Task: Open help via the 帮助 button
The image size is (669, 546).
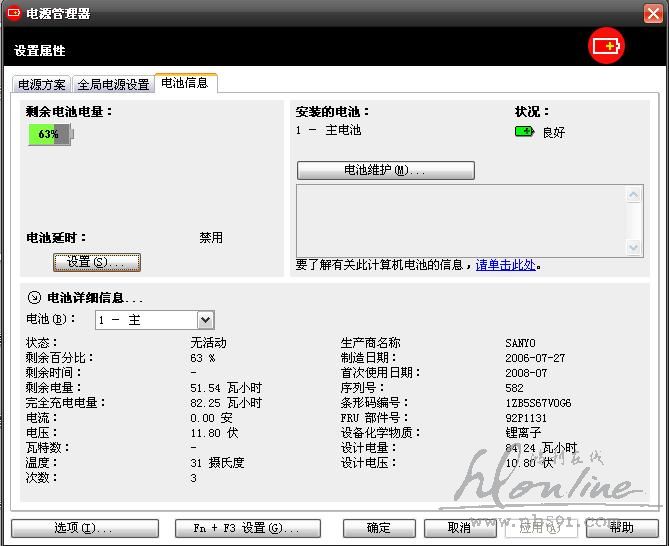Action: [621, 527]
